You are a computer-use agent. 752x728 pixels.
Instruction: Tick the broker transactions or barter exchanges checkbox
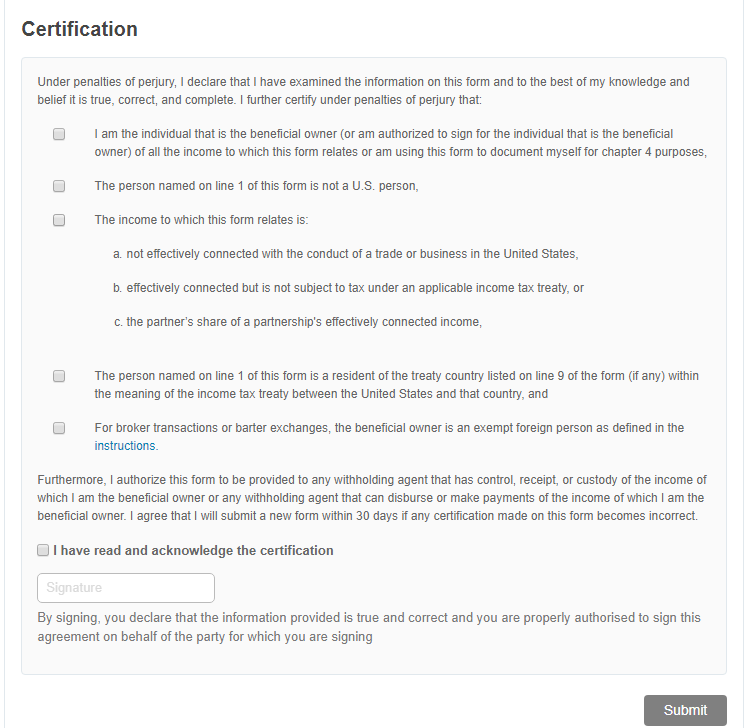coord(59,428)
